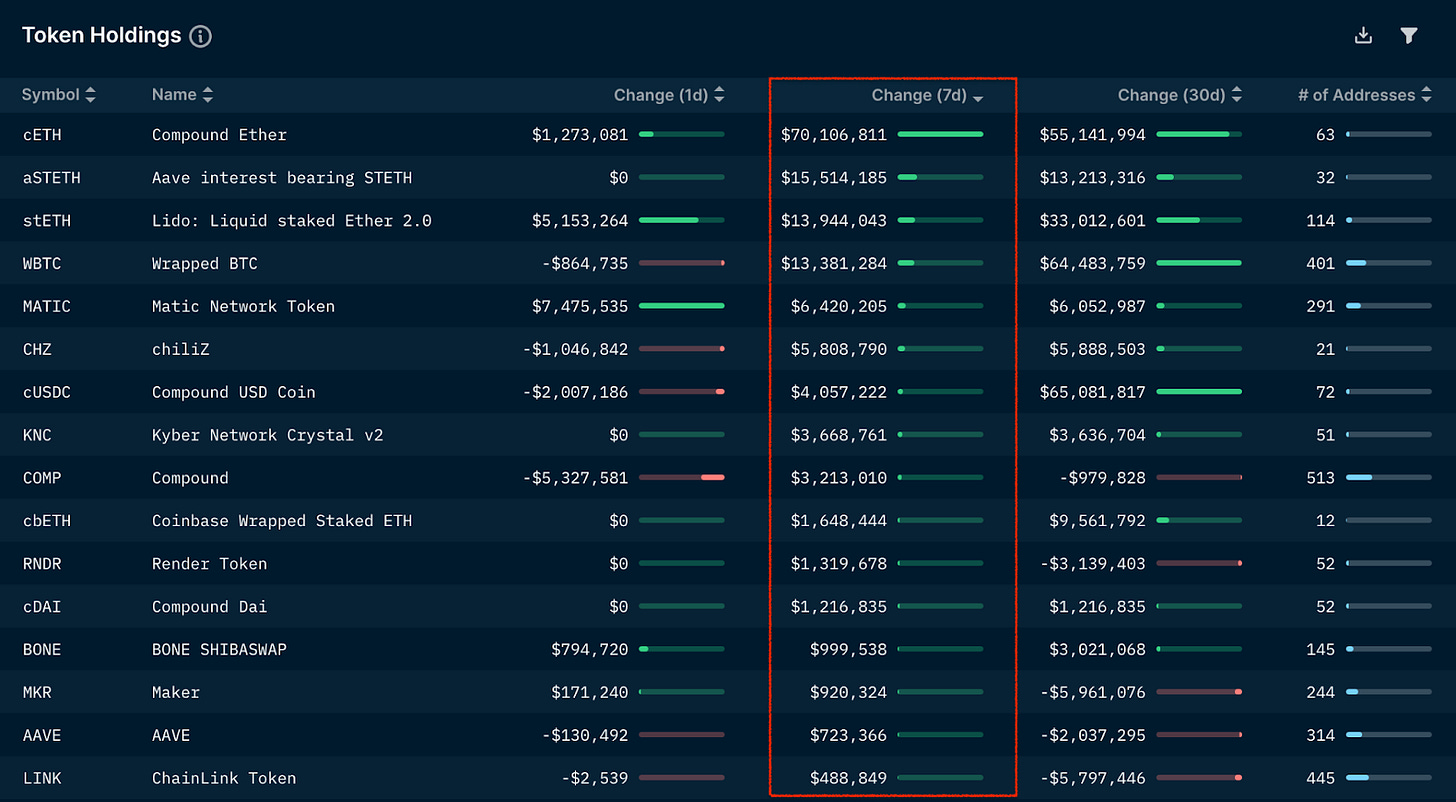The image size is (1456, 802).
Task: Select the cETH symbol cell
Action: pyautogui.click(x=42, y=135)
